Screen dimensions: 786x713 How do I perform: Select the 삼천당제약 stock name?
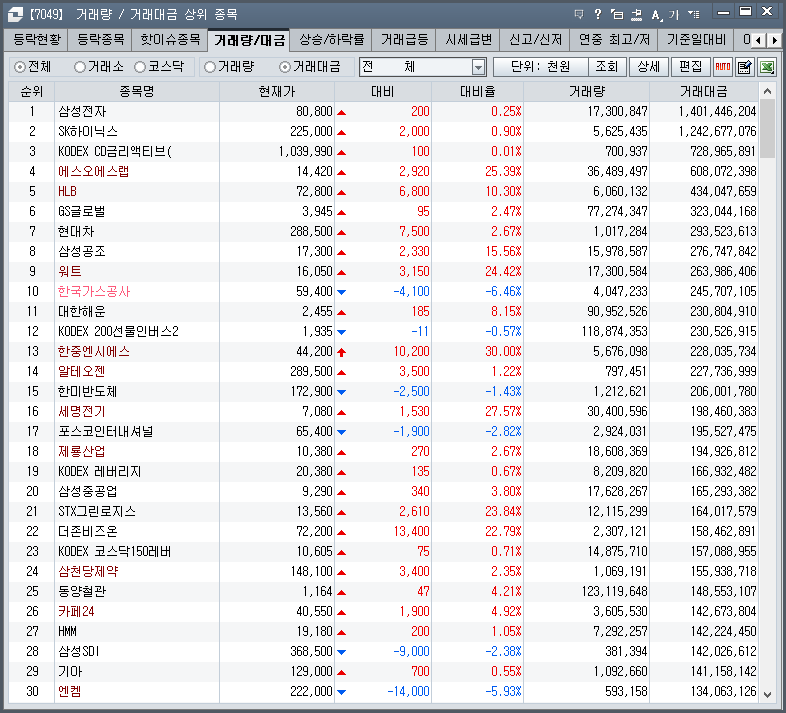click(x=88, y=572)
